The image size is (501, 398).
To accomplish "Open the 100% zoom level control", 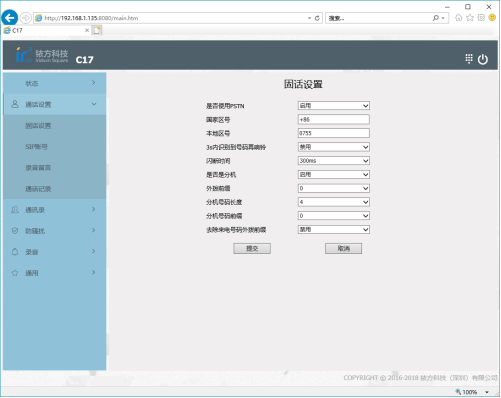I will tap(473, 392).
